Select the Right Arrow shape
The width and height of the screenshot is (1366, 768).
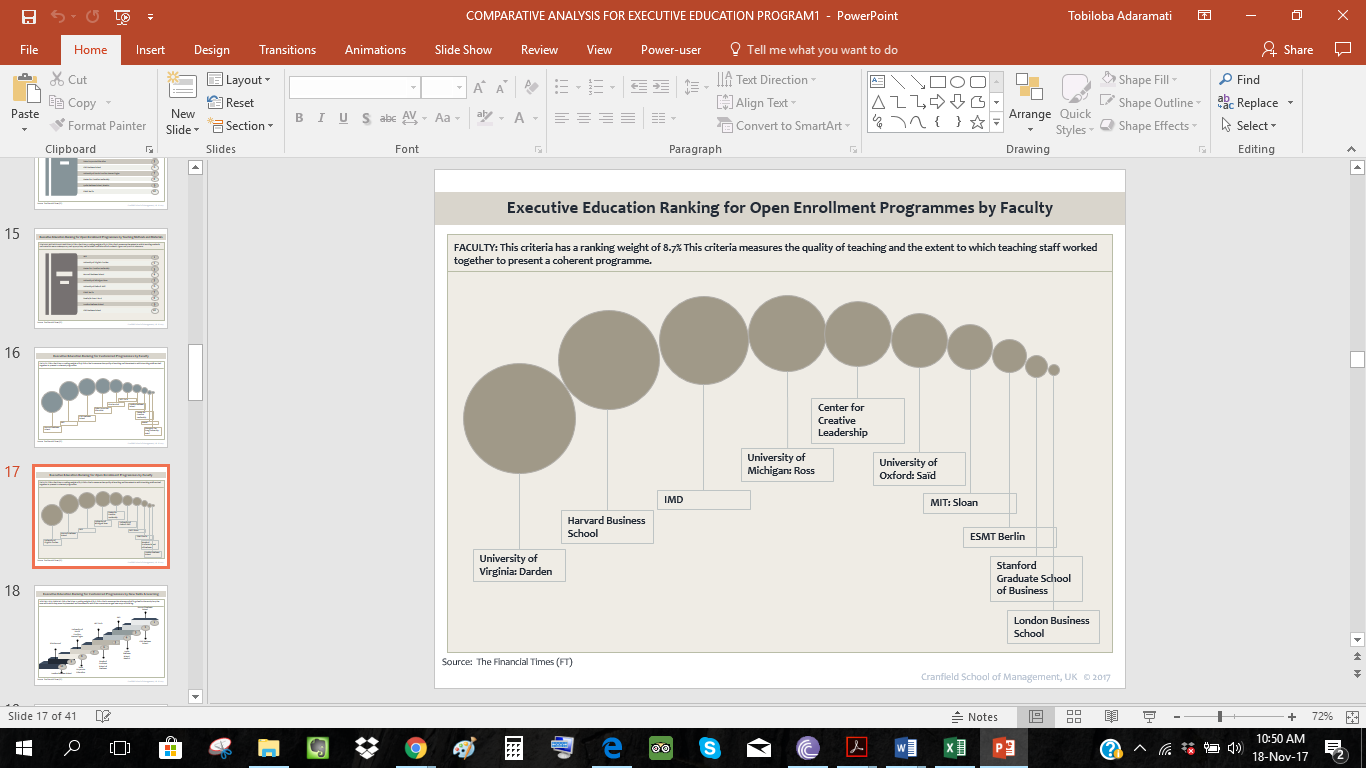937,102
